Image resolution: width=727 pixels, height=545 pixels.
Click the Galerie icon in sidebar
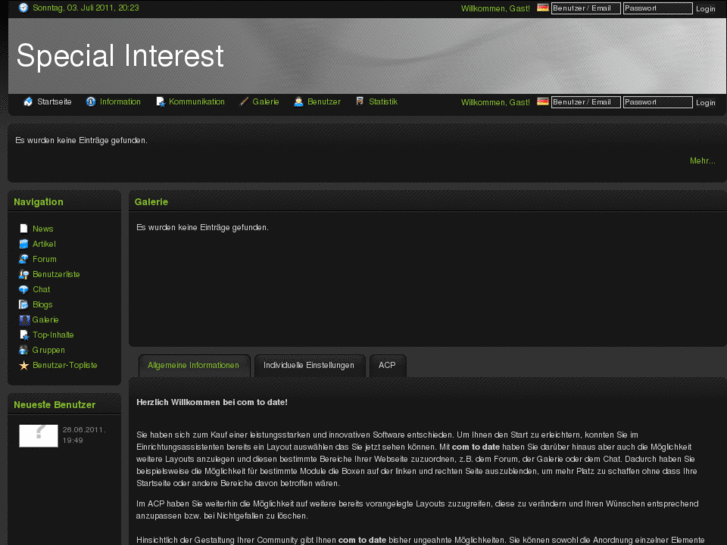coord(24,320)
